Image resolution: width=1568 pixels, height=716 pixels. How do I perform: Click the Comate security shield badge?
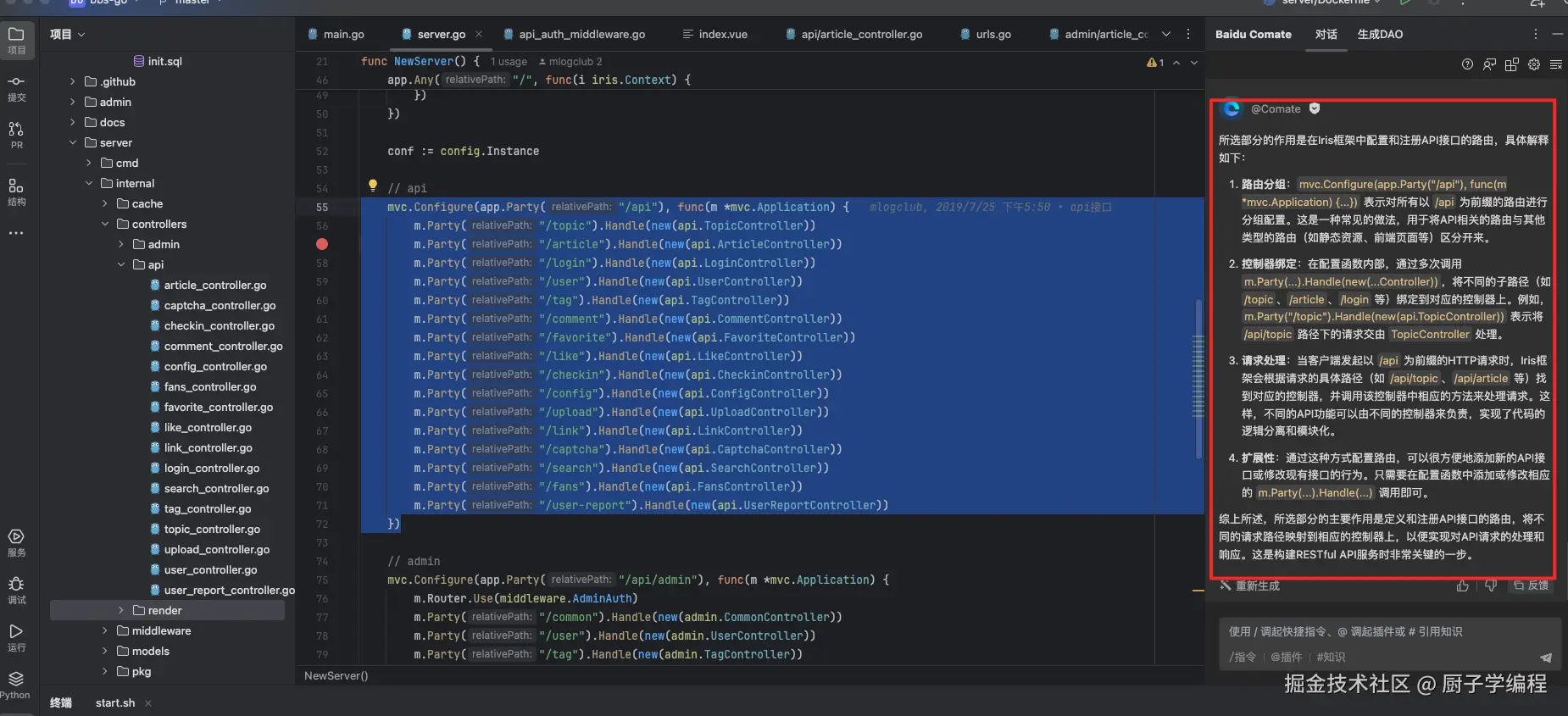(x=1315, y=108)
